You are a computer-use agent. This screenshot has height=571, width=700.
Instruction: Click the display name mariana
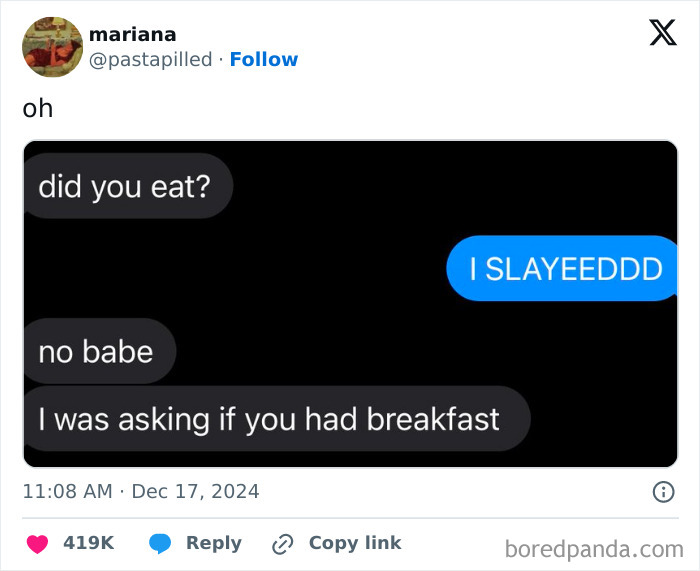132,34
